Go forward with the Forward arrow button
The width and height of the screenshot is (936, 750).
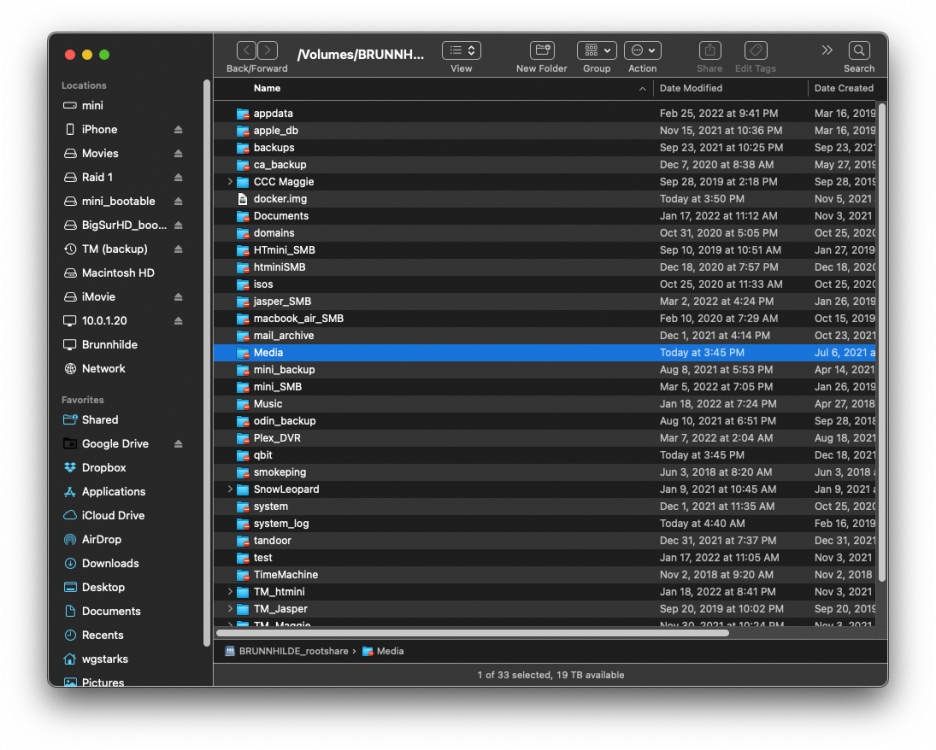pyautogui.click(x=267, y=51)
